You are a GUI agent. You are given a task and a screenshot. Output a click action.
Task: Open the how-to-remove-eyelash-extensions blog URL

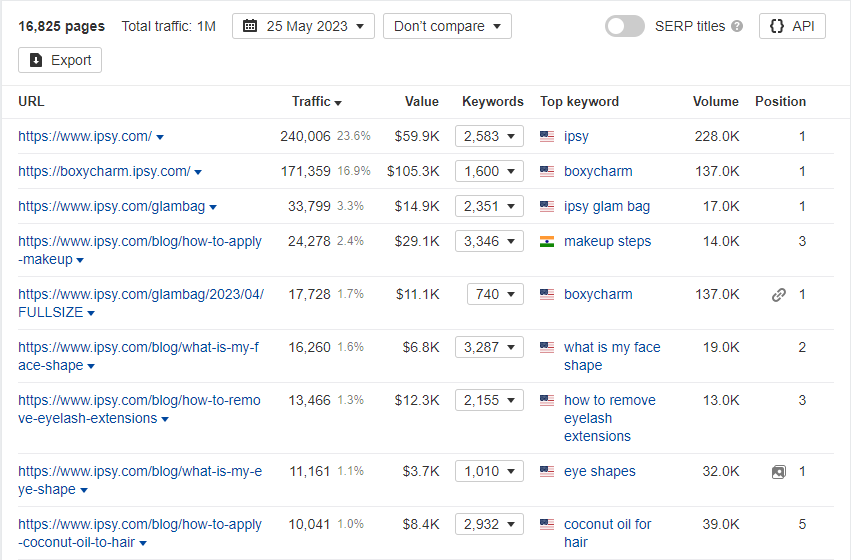click(139, 409)
